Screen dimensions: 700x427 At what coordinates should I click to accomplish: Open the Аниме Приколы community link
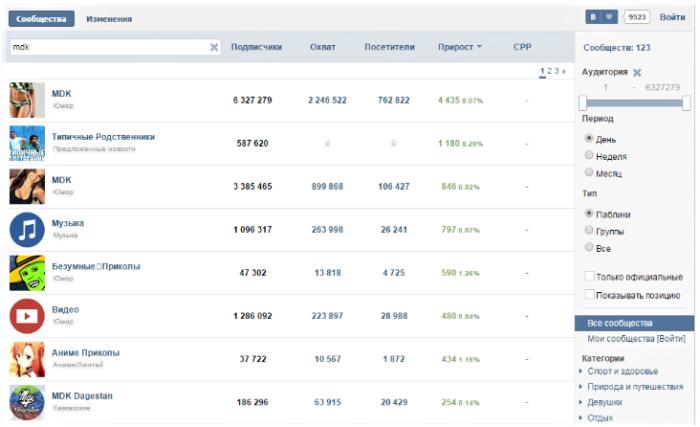[x=86, y=352]
